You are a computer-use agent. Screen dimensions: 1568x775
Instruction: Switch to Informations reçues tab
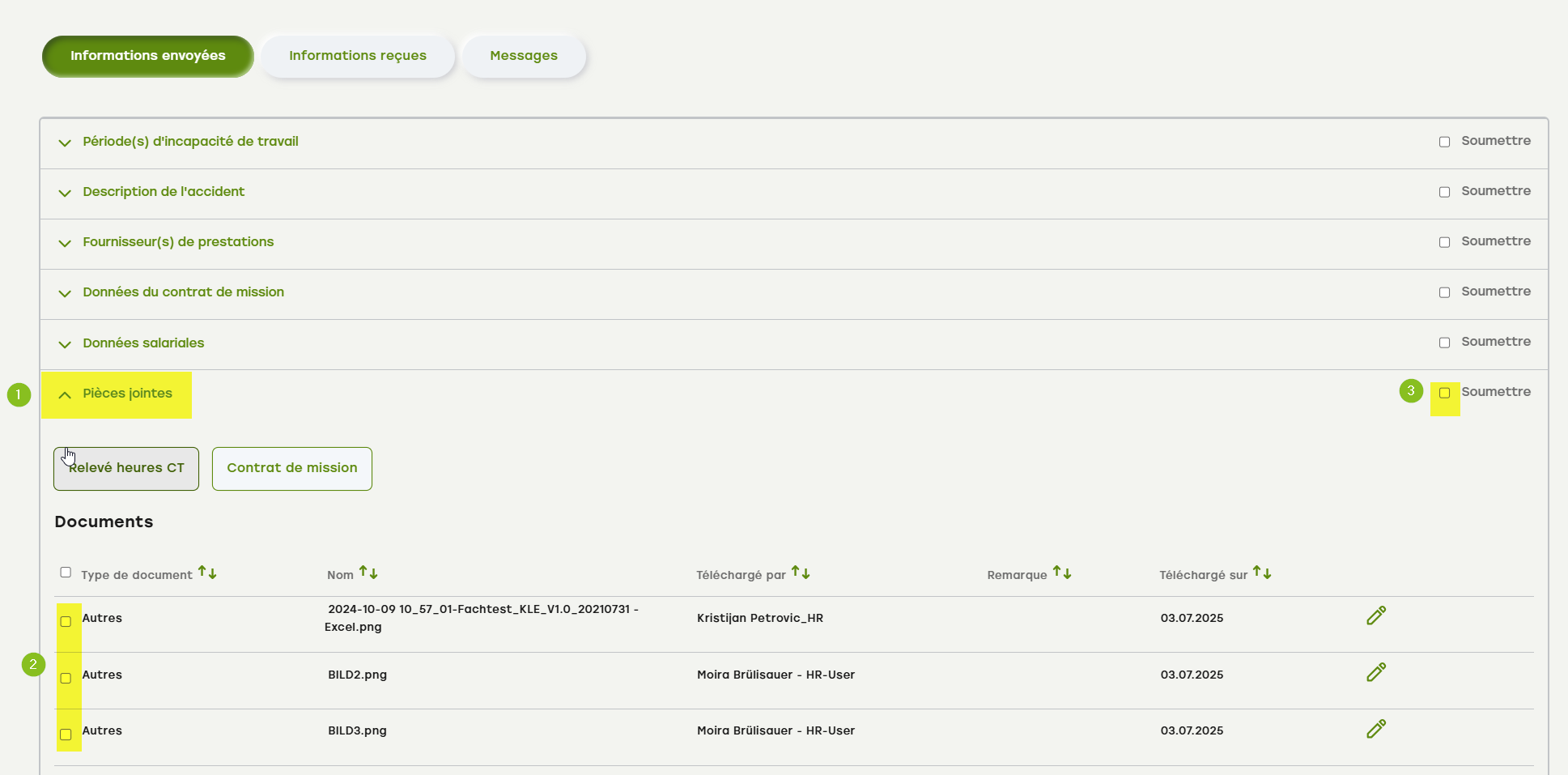[357, 56]
